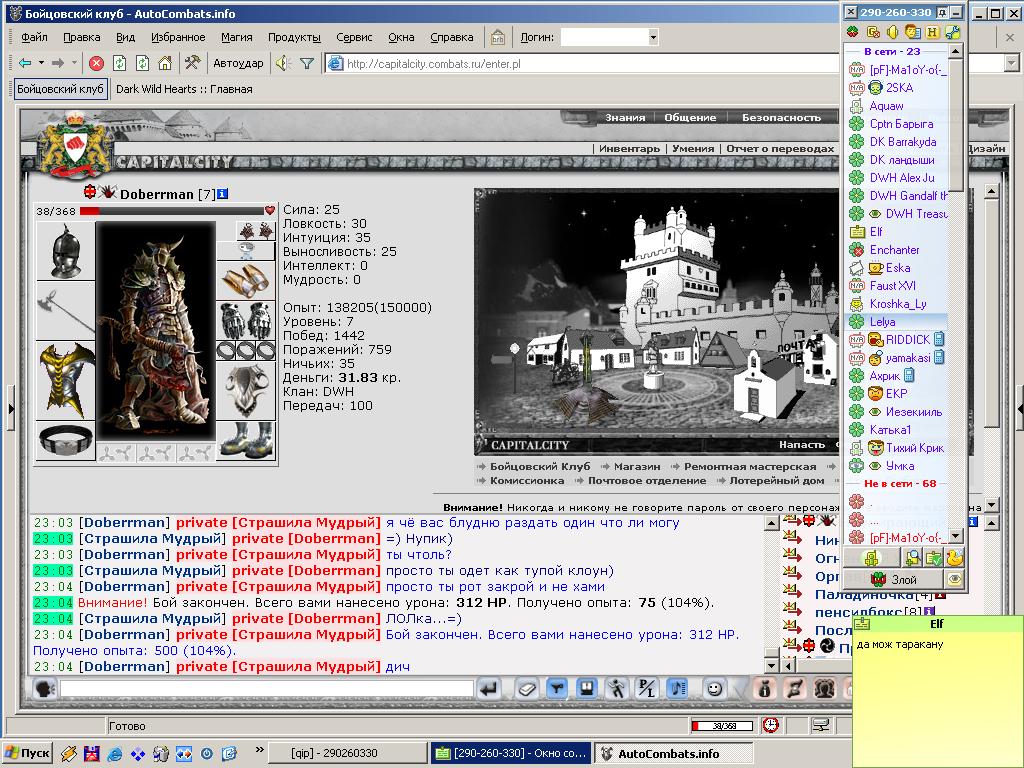Click the eraser clear chat icon
Screen dimensions: 1024x768
coord(526,689)
